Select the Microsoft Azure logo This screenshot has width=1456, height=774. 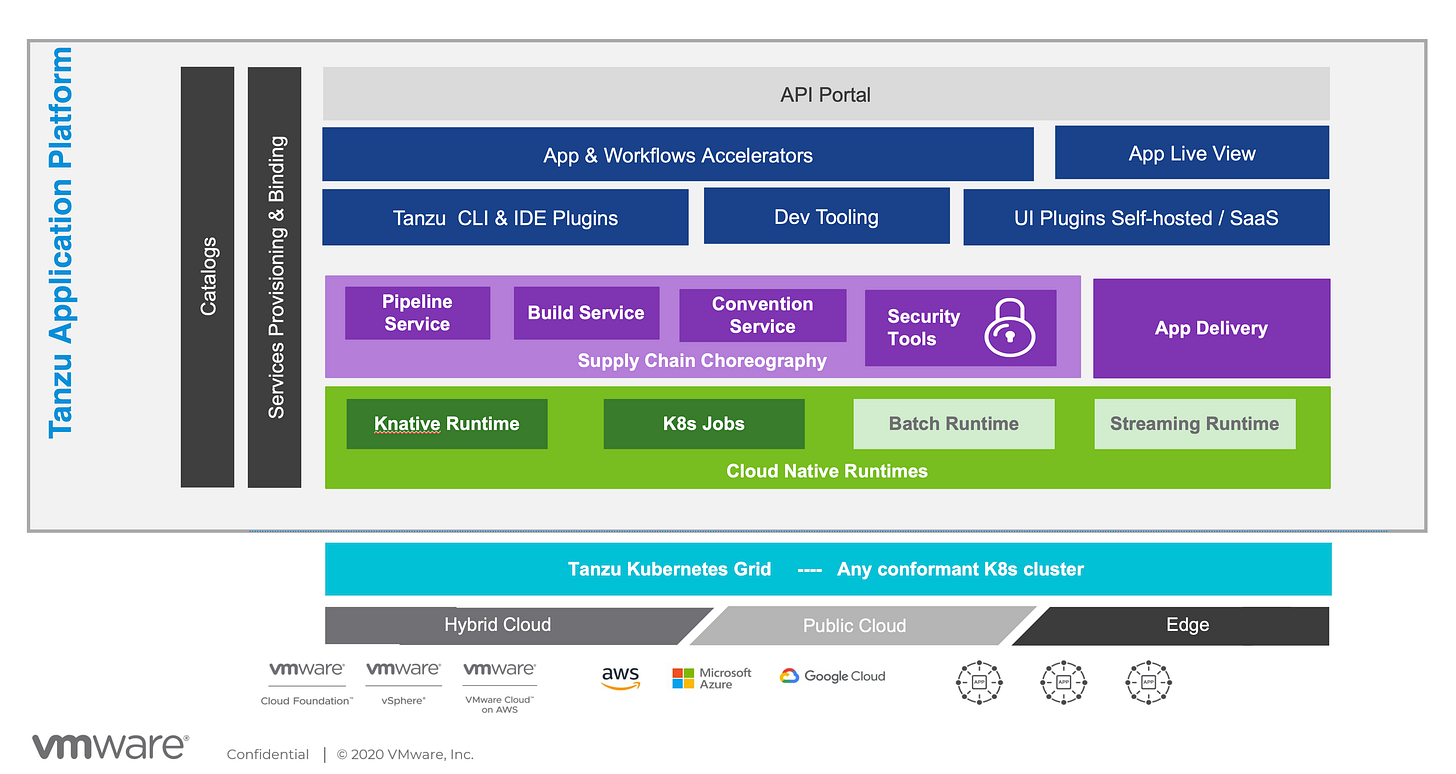712,678
